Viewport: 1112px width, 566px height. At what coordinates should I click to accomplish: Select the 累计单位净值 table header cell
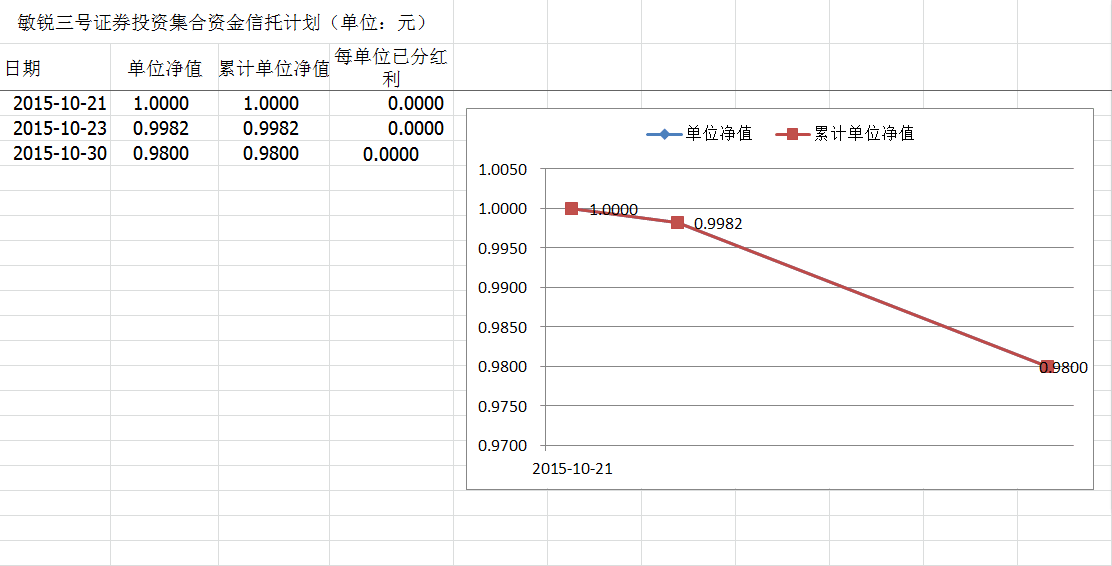[273, 68]
